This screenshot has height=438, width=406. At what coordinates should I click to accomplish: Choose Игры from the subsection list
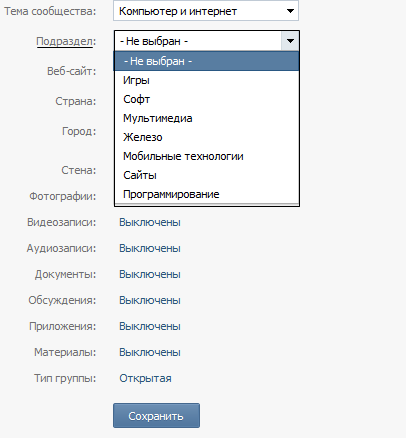pyautogui.click(x=207, y=80)
